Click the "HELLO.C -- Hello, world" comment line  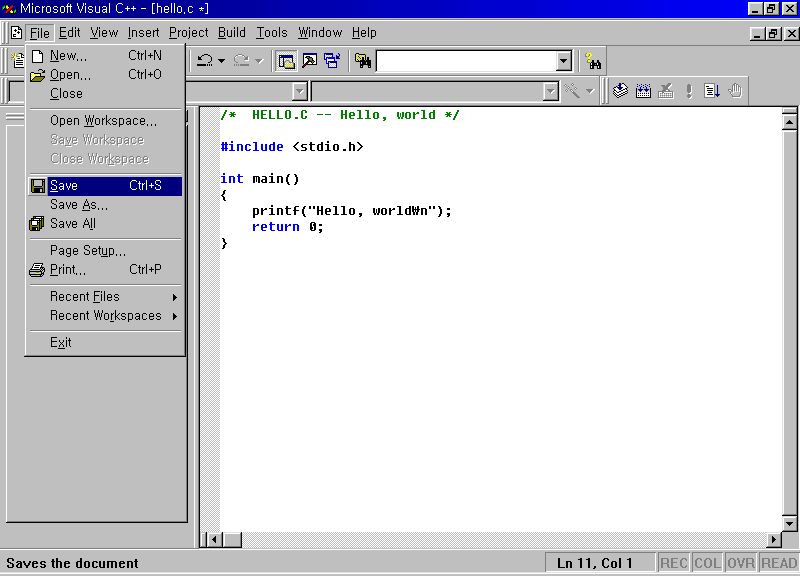click(340, 115)
